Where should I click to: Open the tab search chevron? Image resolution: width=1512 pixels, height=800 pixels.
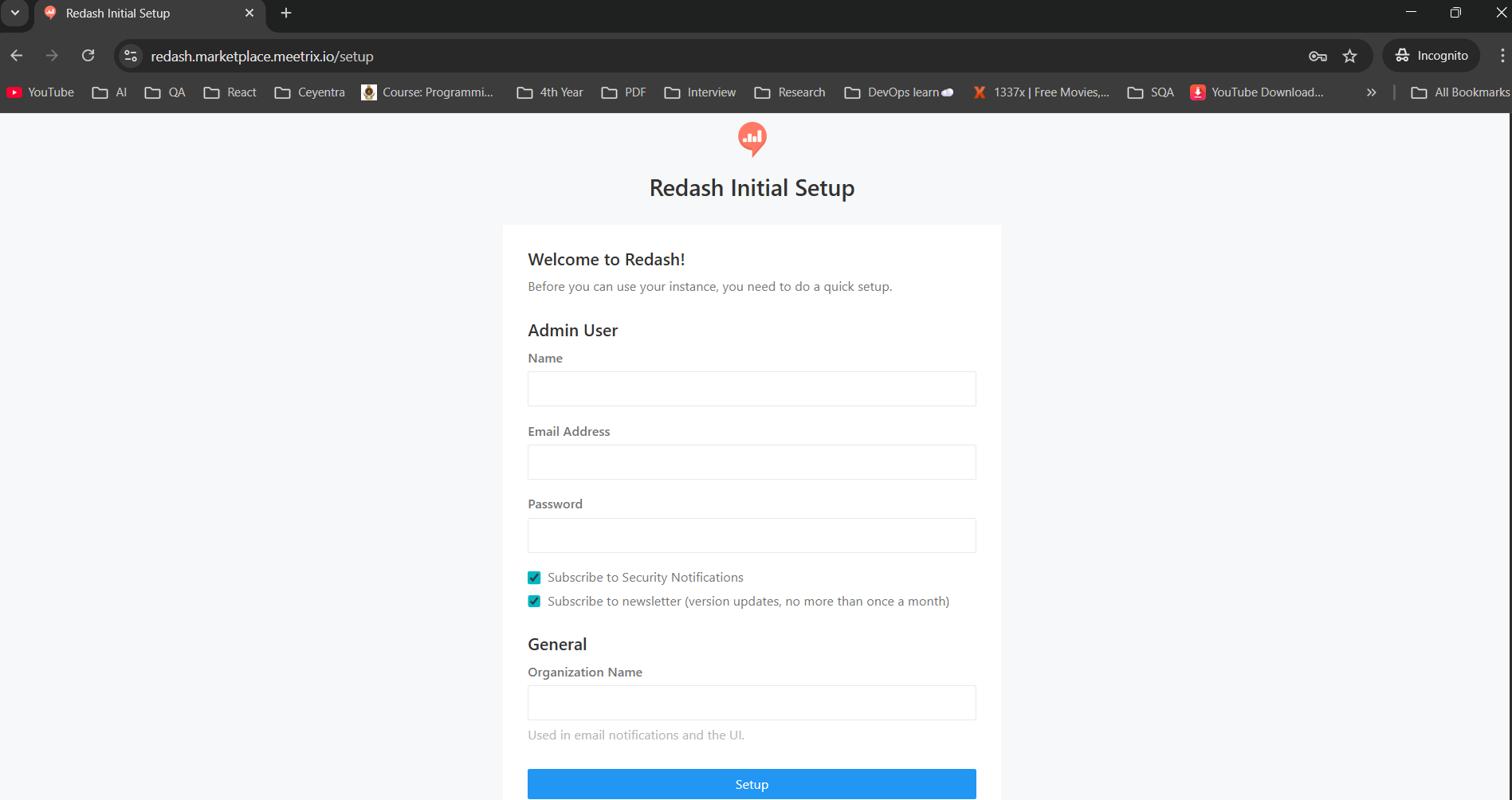(x=14, y=13)
